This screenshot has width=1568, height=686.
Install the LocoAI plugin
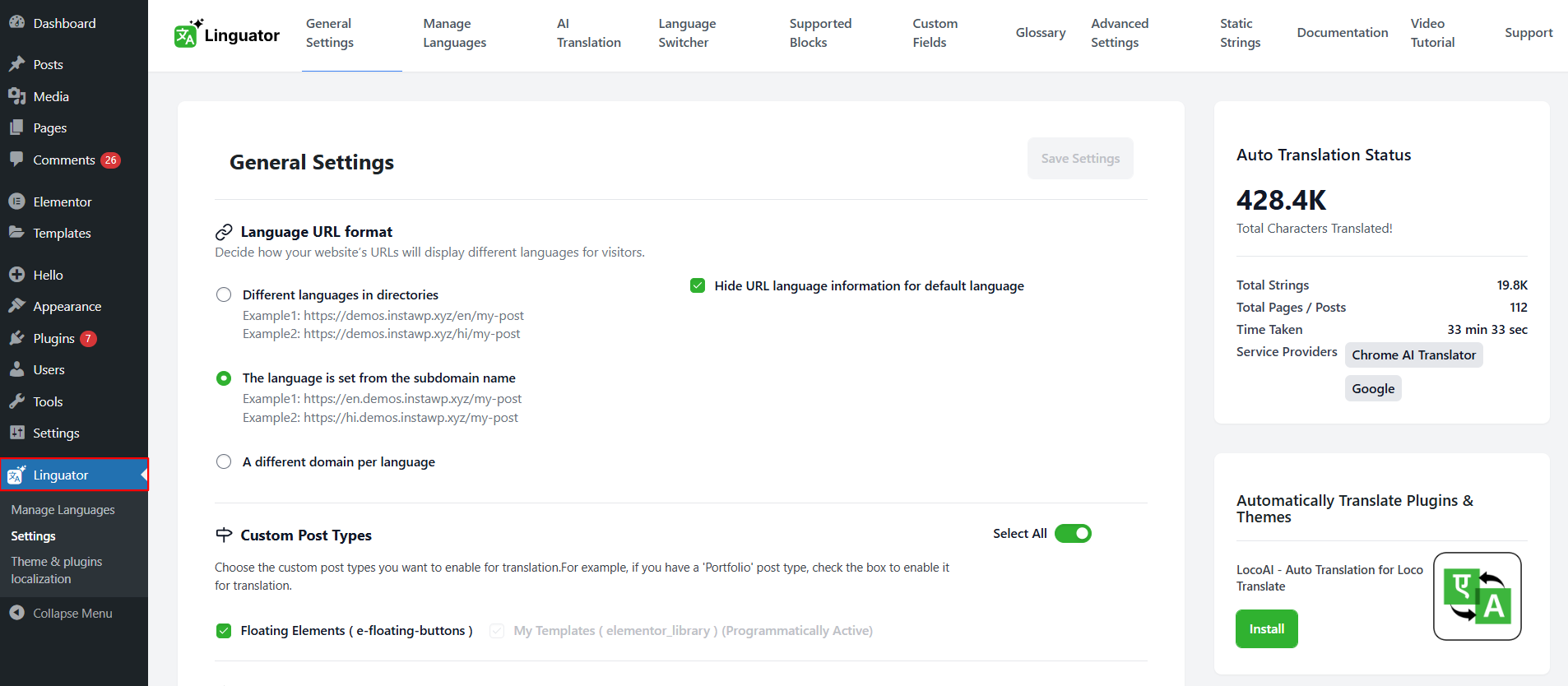1266,629
